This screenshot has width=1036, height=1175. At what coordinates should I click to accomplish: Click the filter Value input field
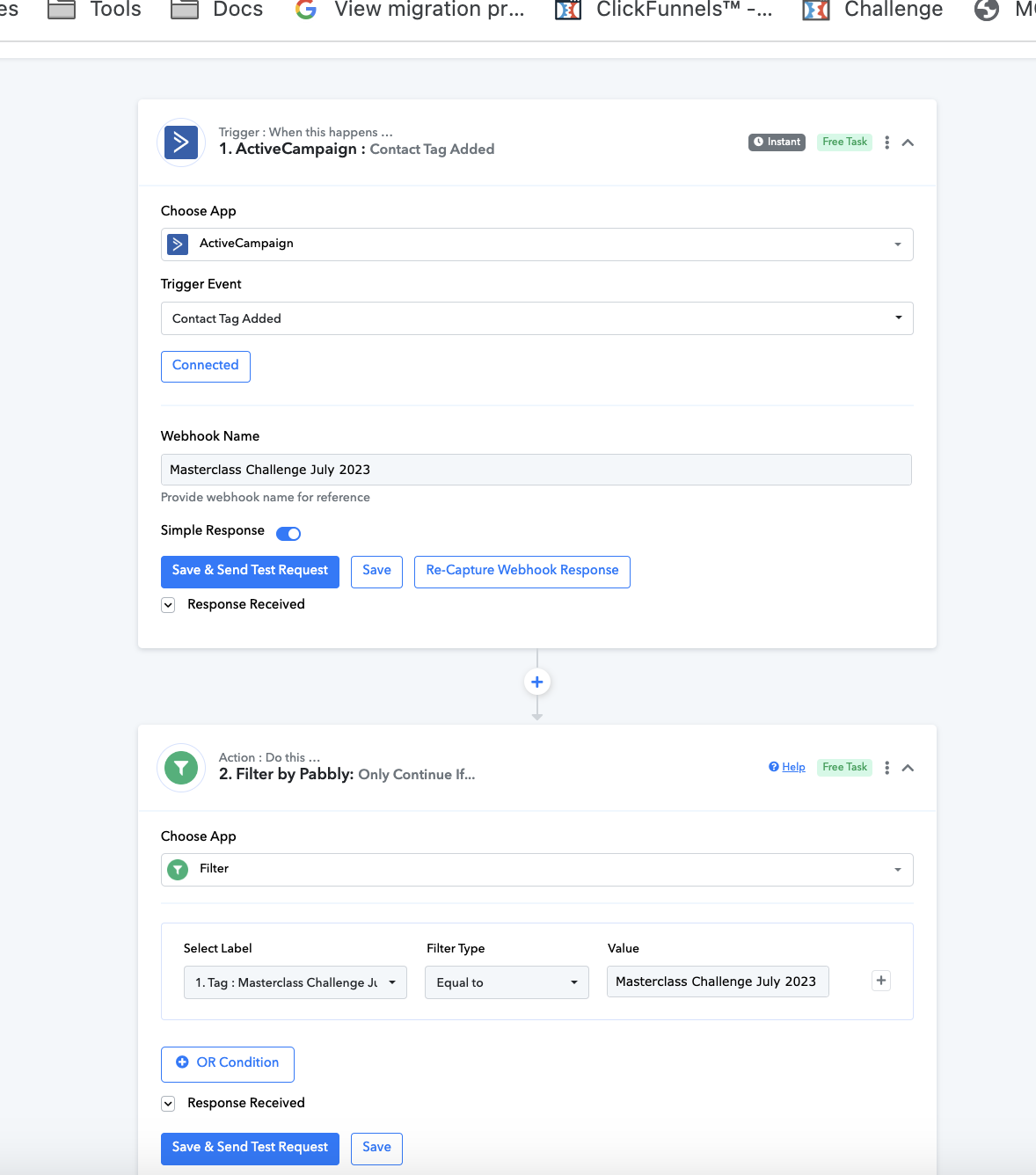click(718, 982)
